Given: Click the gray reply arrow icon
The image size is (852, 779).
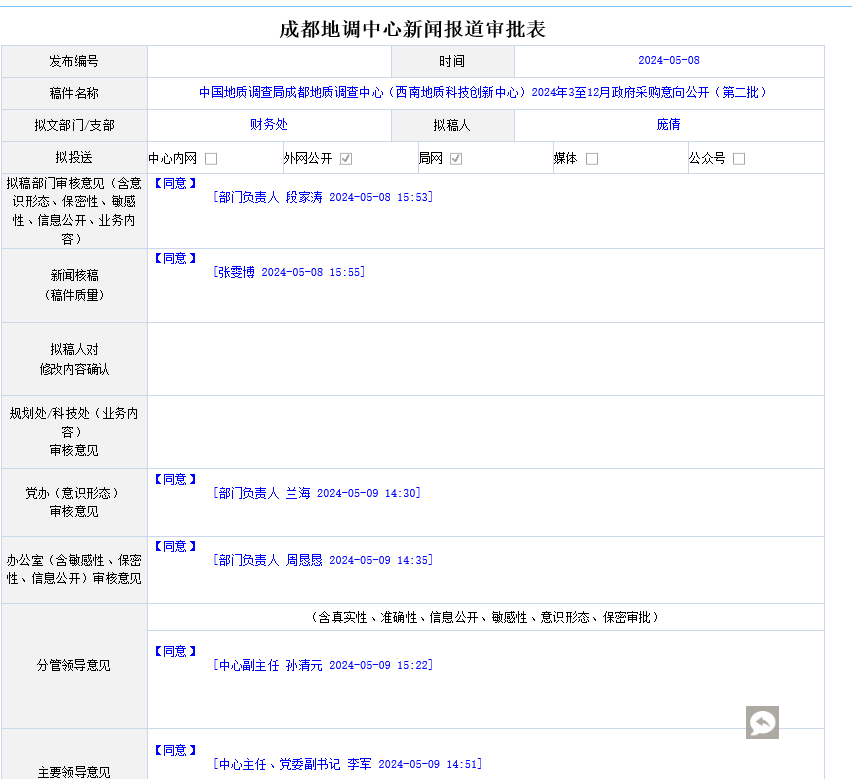Looking at the screenshot, I should [x=762, y=722].
